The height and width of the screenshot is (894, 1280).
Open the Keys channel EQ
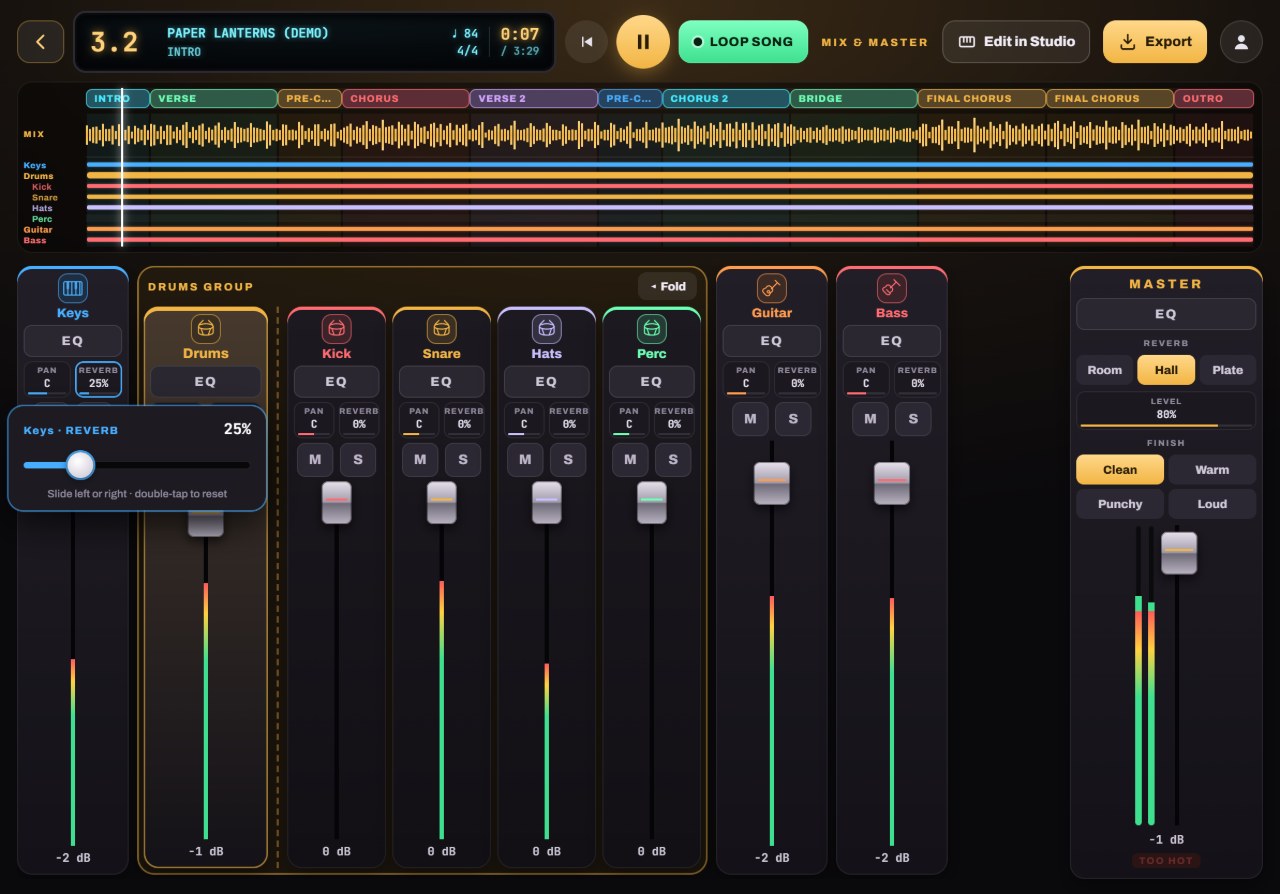point(73,341)
